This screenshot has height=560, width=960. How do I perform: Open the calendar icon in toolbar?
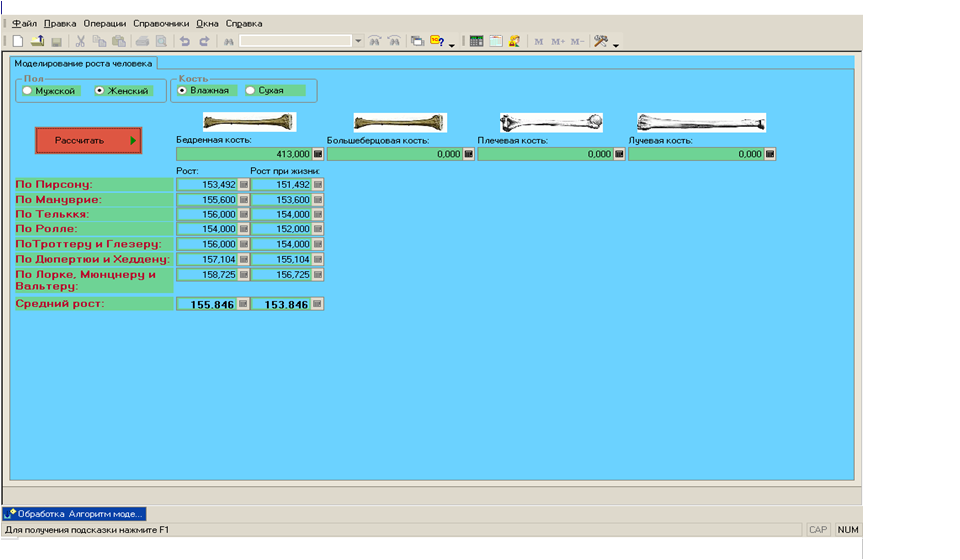tap(495, 41)
